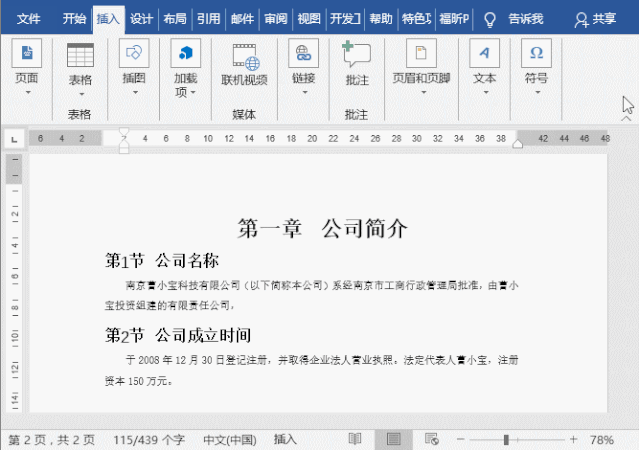Switch to the 引用 References tab

(208, 19)
